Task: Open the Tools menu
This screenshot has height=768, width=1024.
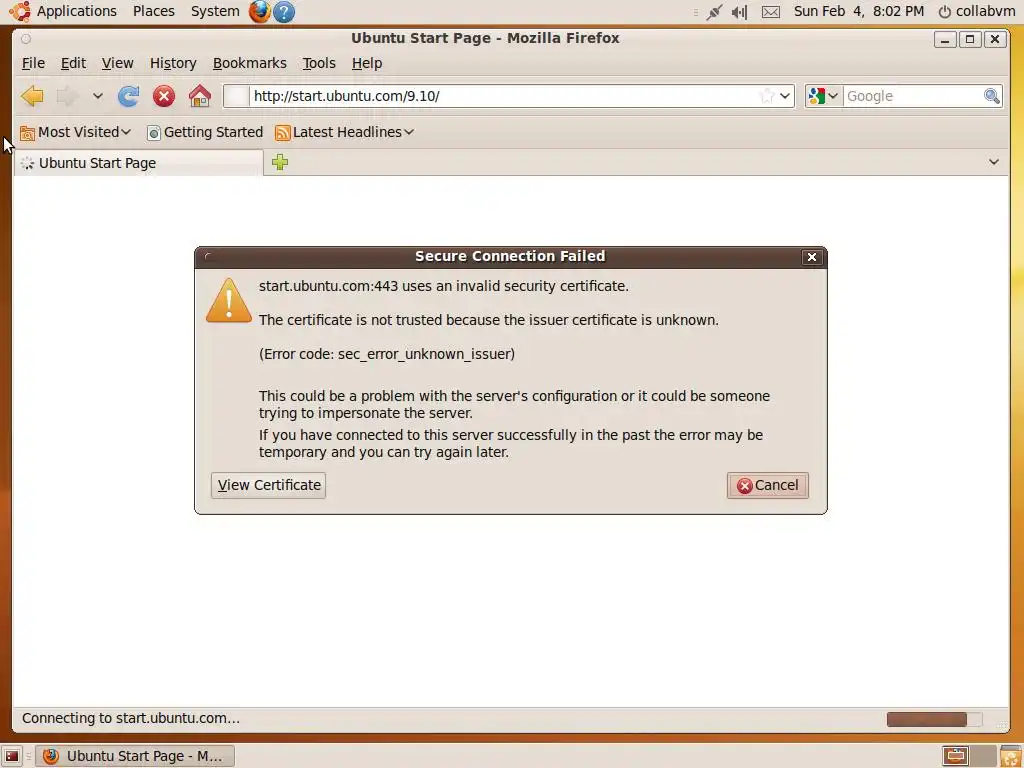Action: [319, 63]
